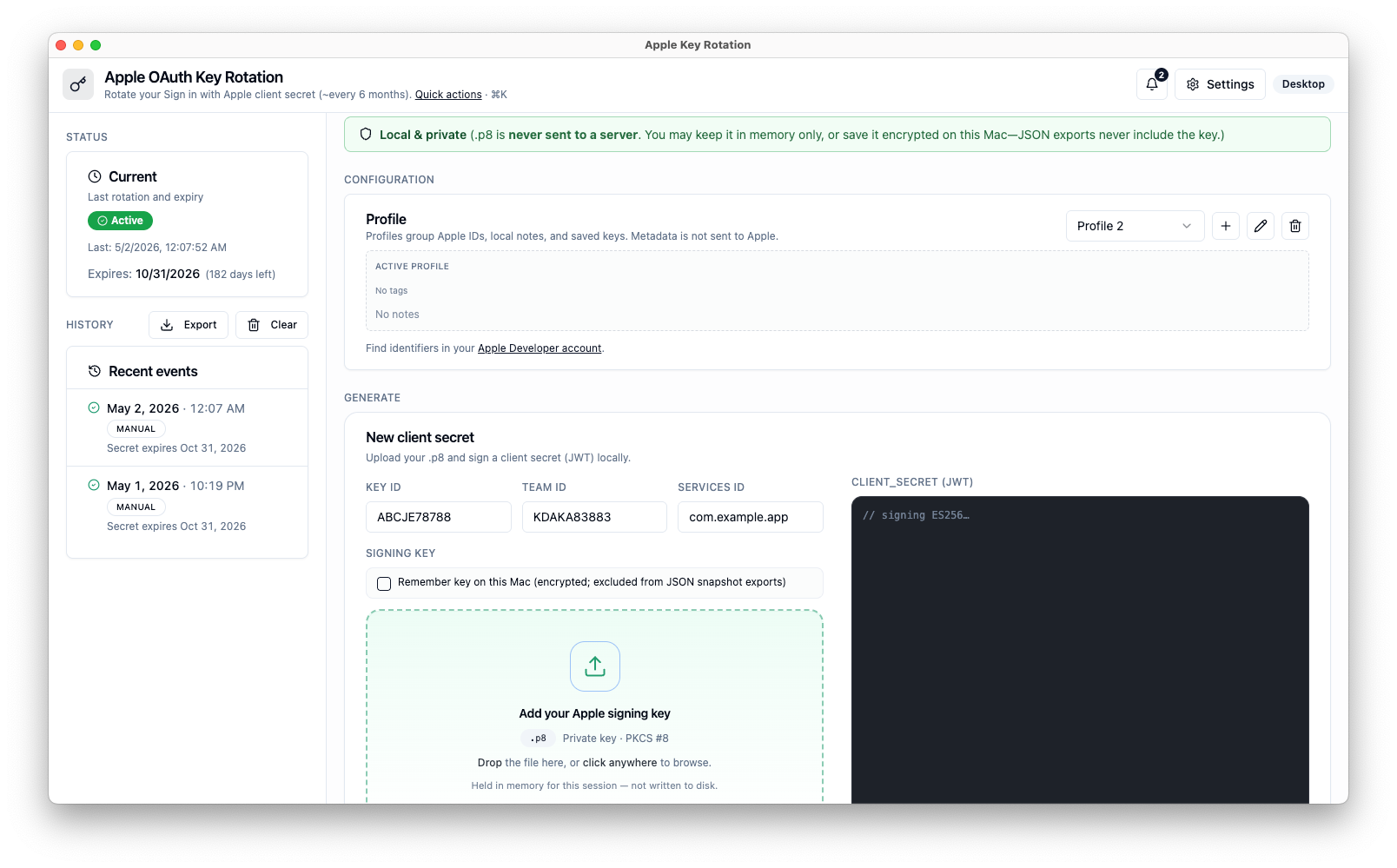Click the No notes text in Active Profile

tap(397, 315)
